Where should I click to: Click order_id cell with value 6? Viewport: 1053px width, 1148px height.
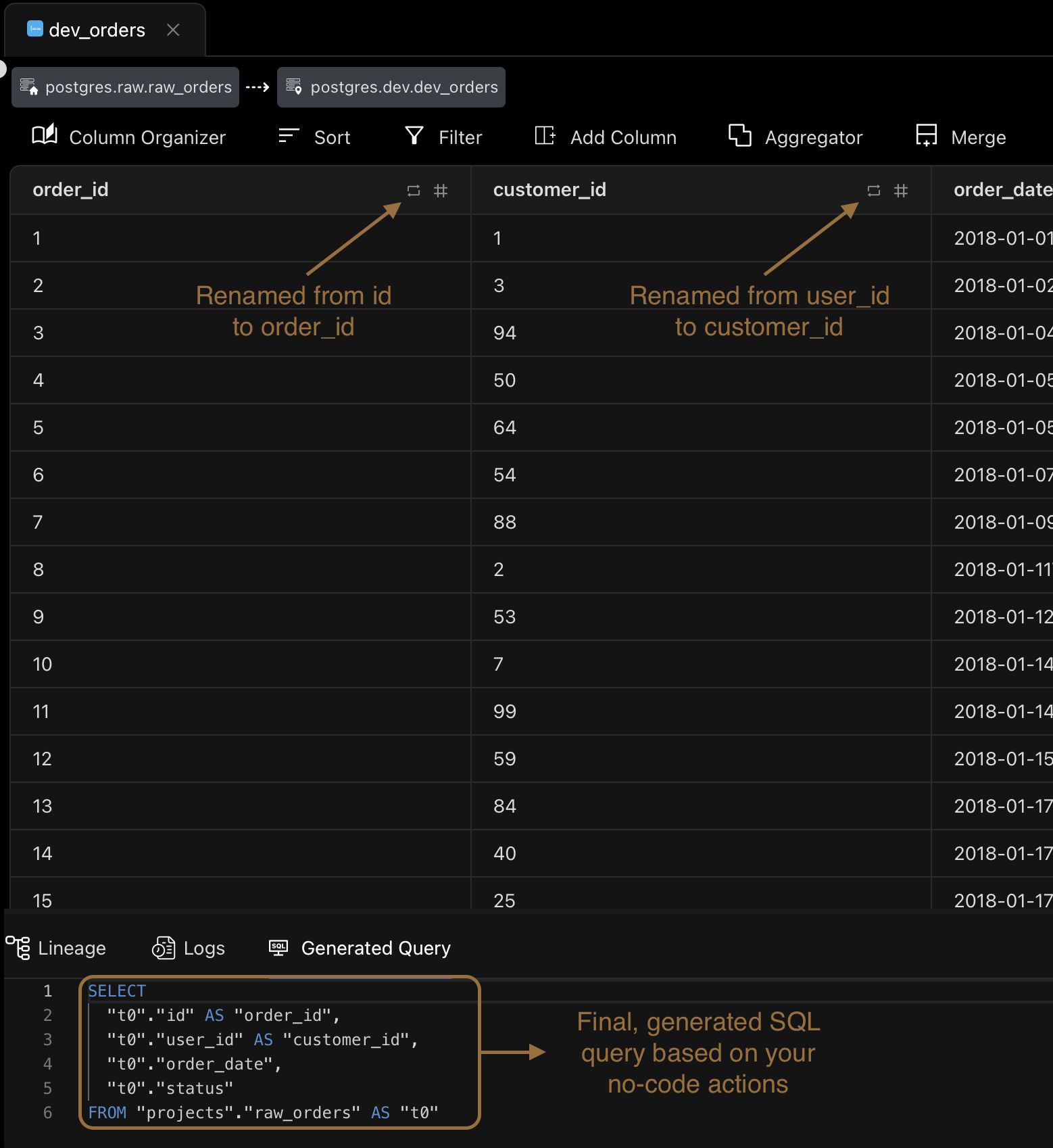tap(241, 475)
